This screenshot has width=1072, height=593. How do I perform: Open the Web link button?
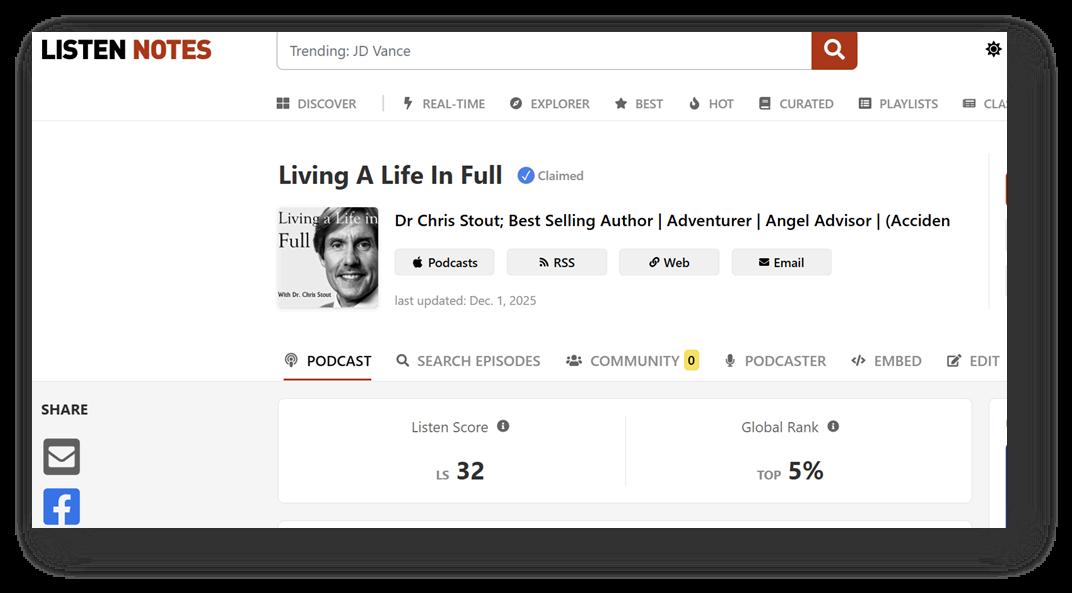669,263
